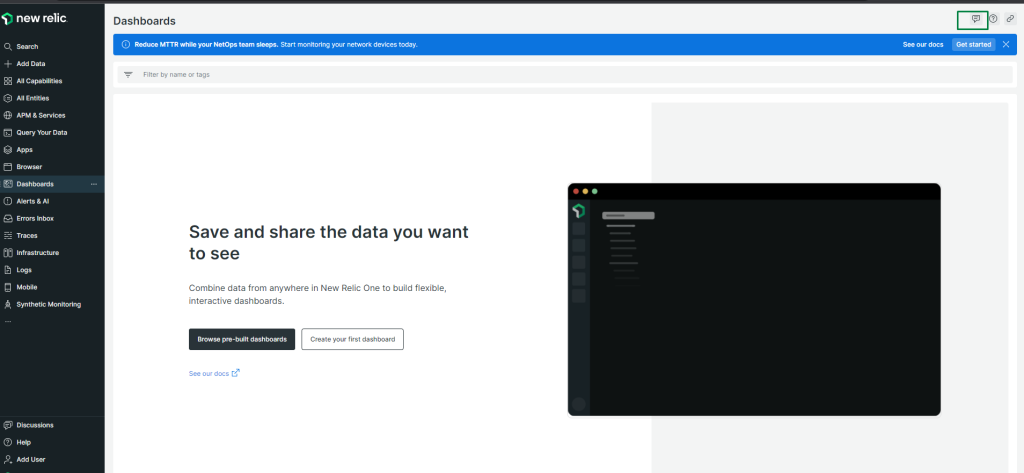Image resolution: width=1024 pixels, height=473 pixels.
Task: Open Add Data with the plus icon
Action: pyautogui.click(x=25, y=64)
